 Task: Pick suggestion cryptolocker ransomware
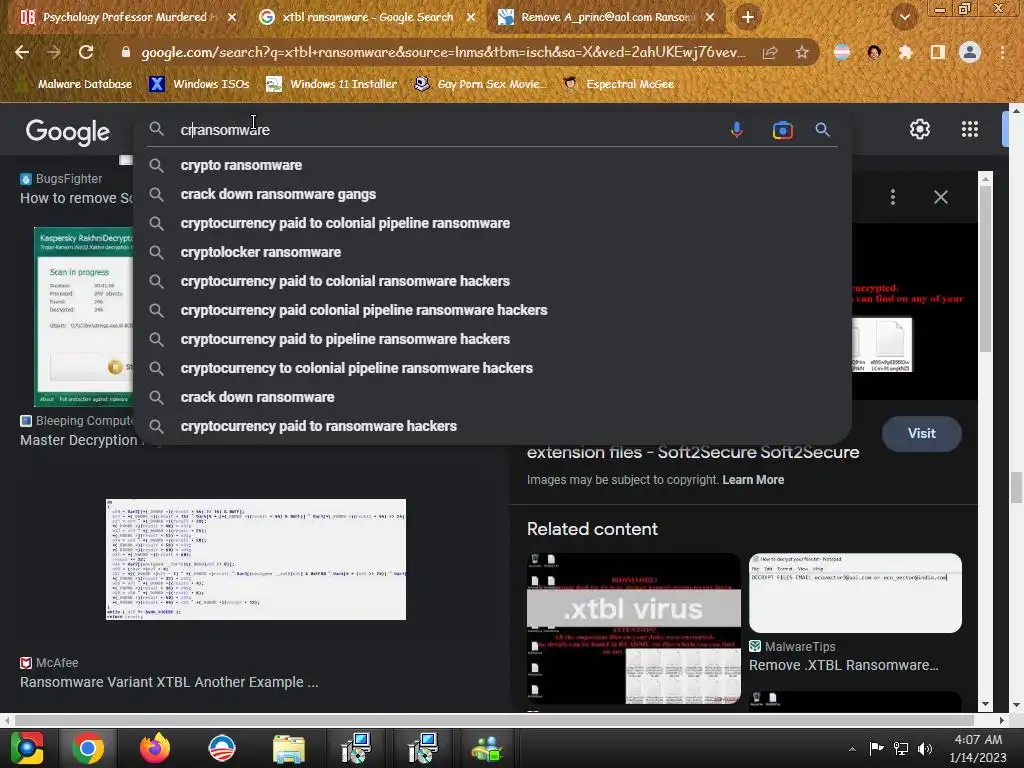click(492, 252)
